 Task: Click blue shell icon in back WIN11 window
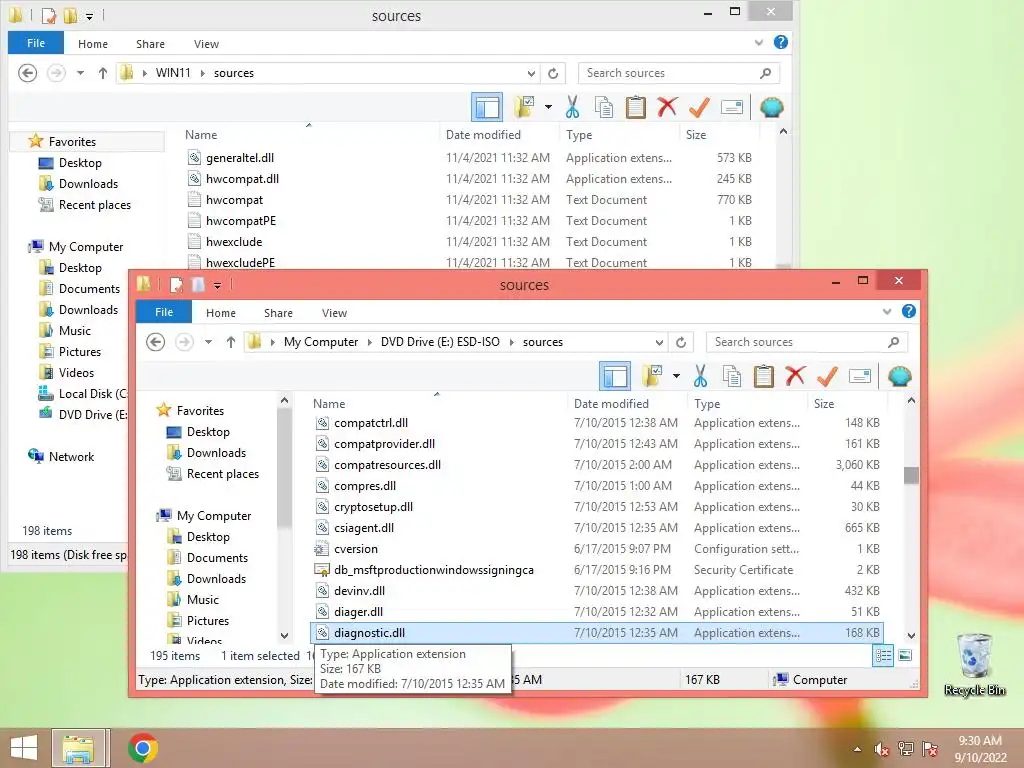tap(771, 107)
